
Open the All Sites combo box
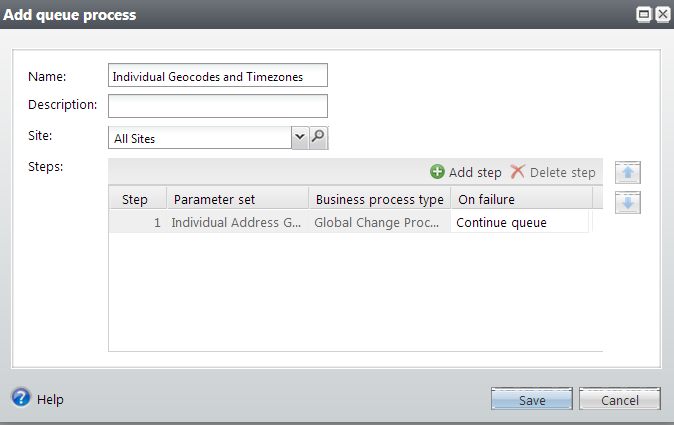(199, 138)
